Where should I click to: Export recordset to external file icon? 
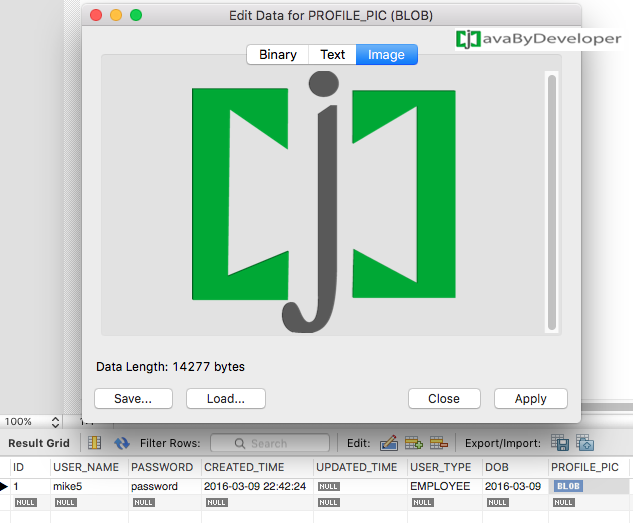click(x=560, y=443)
